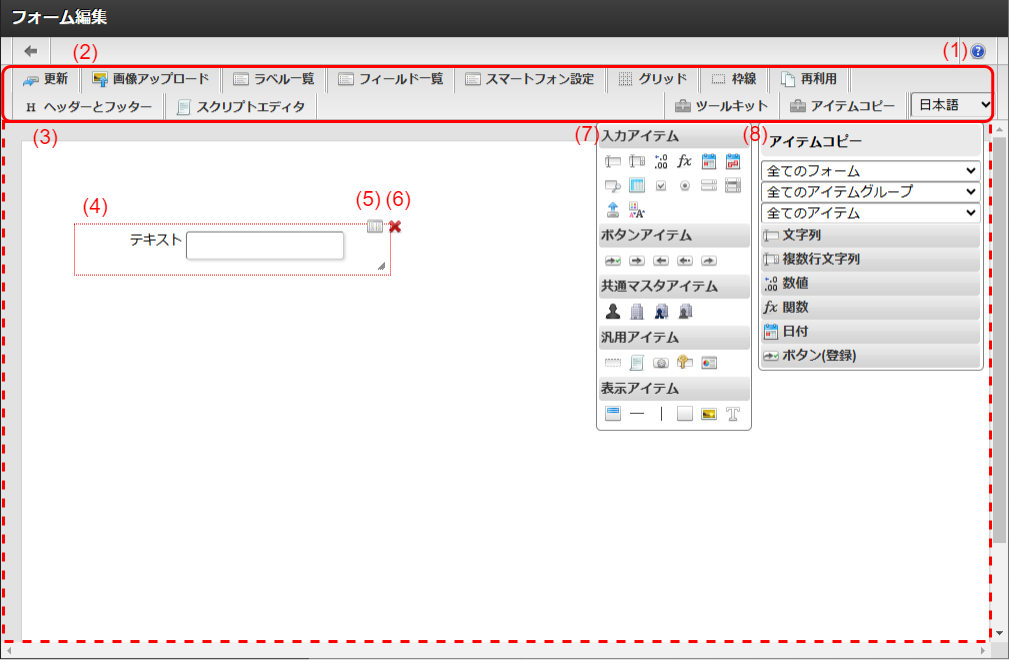Select the 複数行文字列 input item icon
The width and height of the screenshot is (1009, 660).
pyautogui.click(x=635, y=161)
